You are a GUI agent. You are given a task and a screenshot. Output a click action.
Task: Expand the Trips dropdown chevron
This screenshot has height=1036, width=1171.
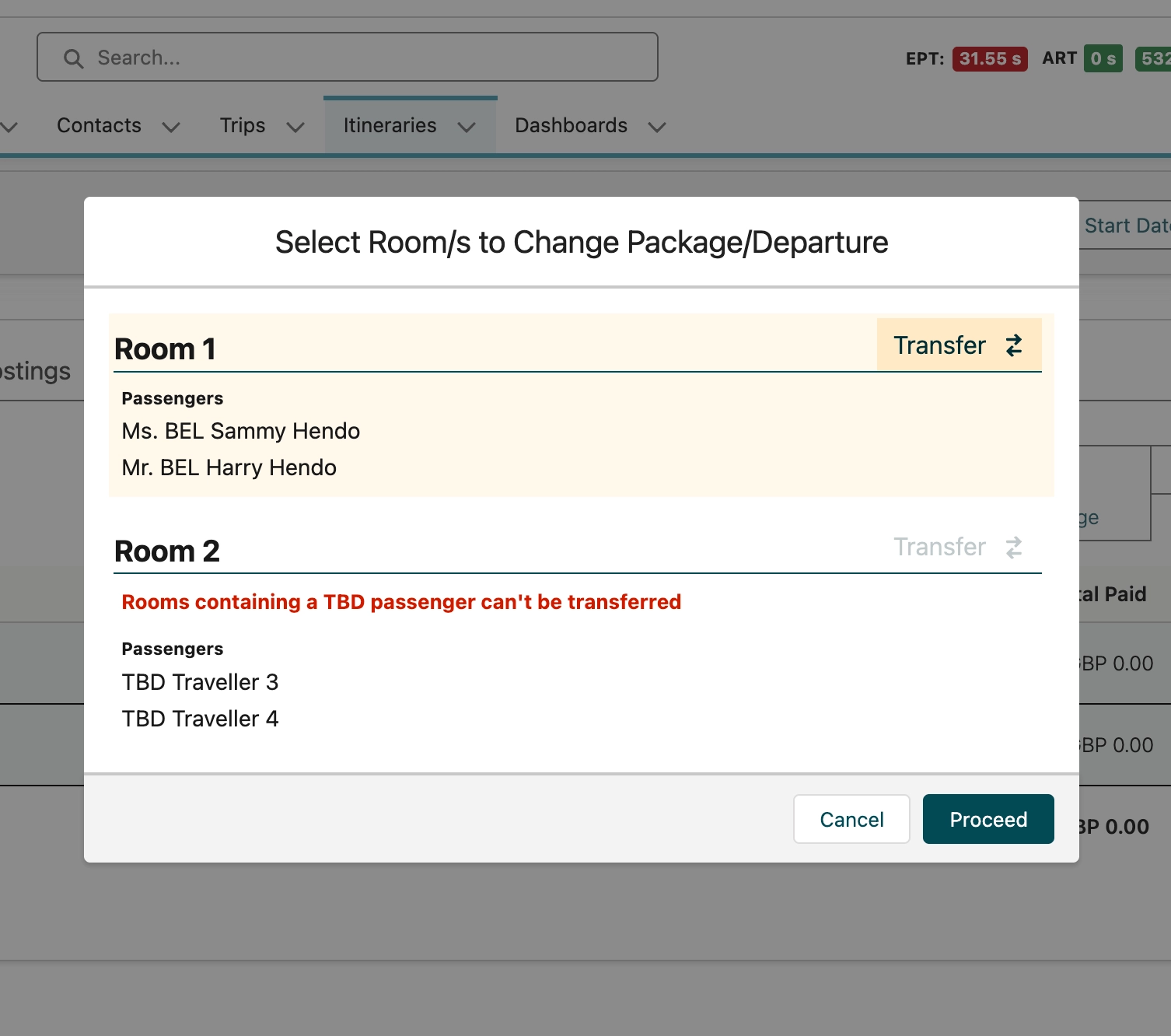[x=295, y=127]
